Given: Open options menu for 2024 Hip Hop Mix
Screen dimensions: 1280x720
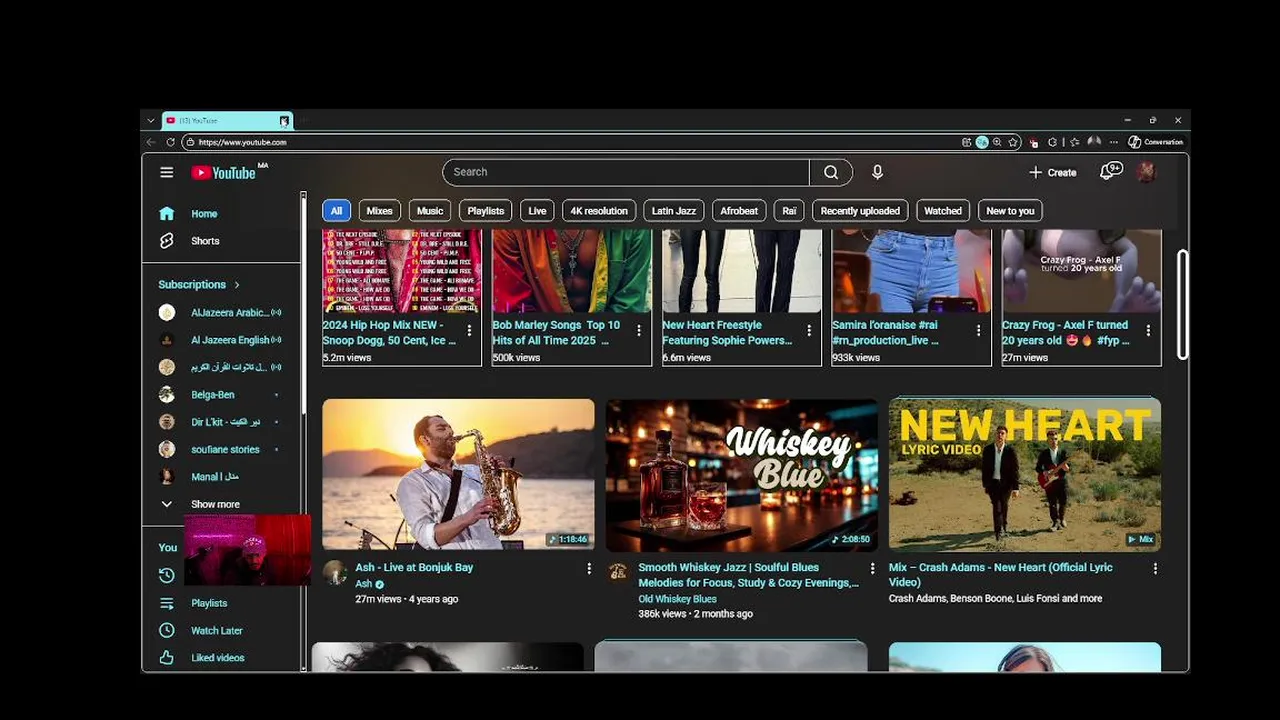Looking at the screenshot, I should (469, 330).
